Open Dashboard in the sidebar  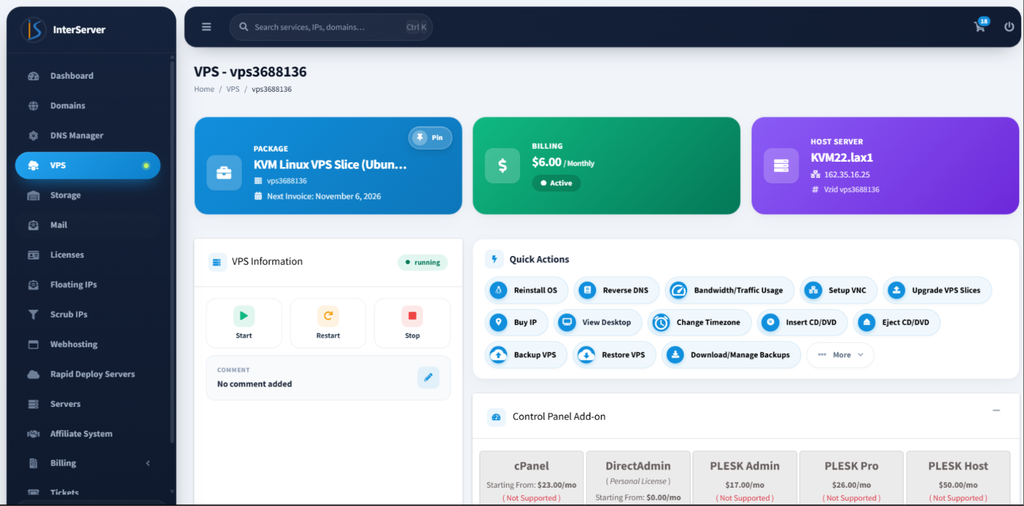(x=88, y=76)
